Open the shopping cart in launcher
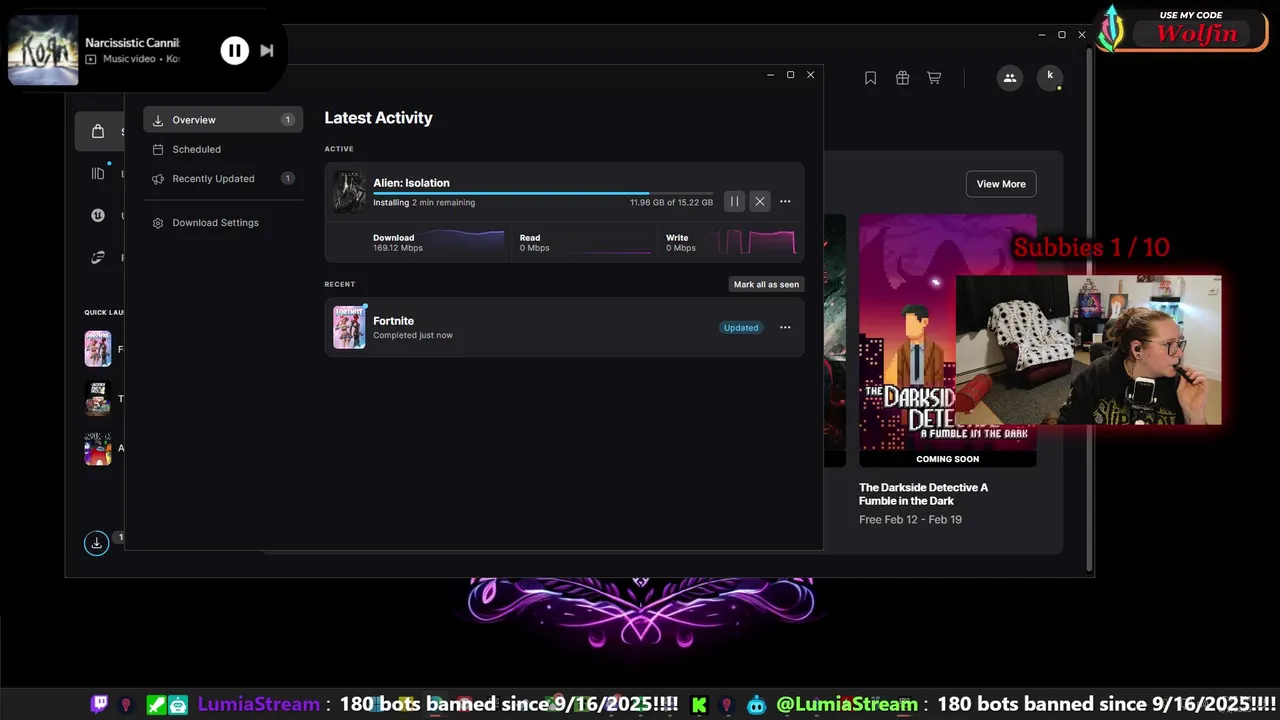Image resolution: width=1280 pixels, height=720 pixels. click(x=934, y=78)
